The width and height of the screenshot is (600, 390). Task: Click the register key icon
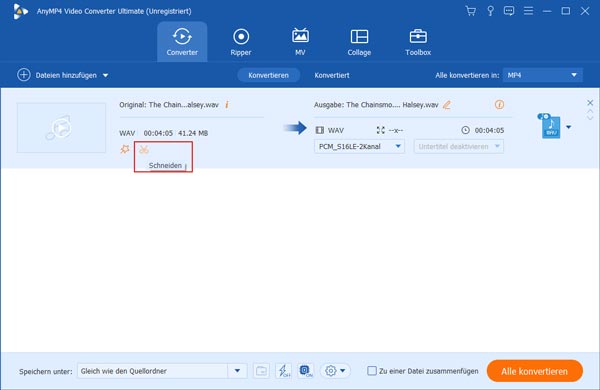(x=490, y=11)
